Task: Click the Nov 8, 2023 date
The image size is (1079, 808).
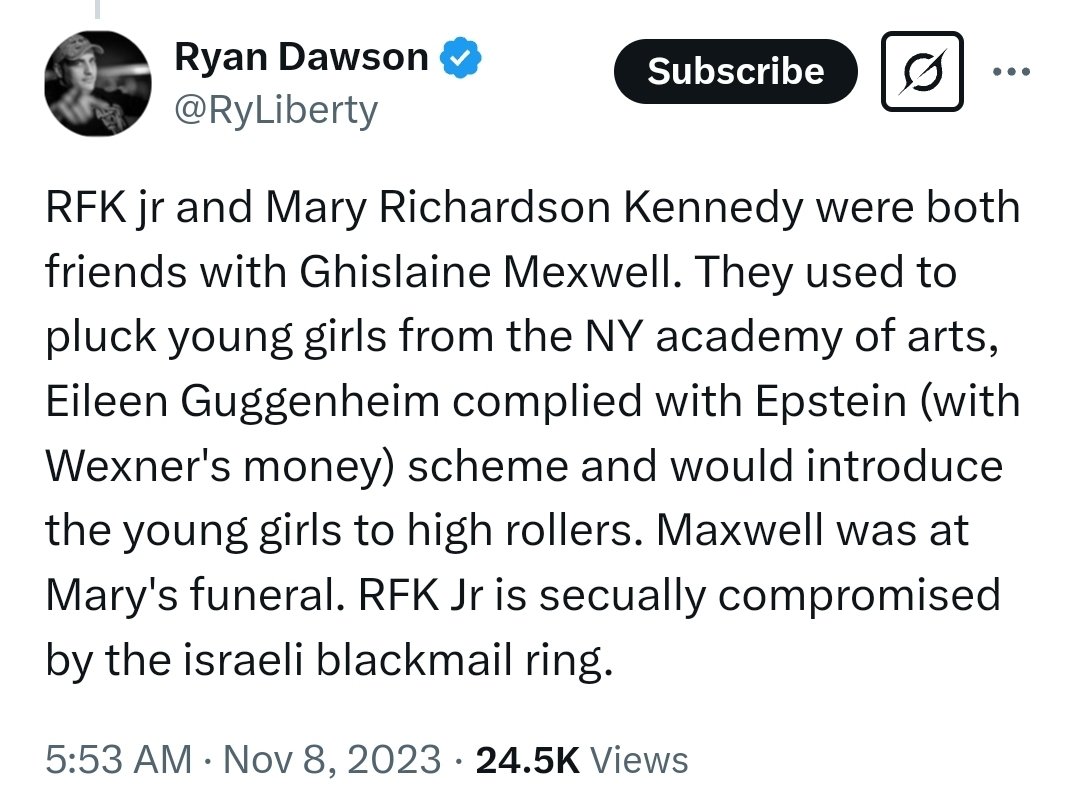Action: [x=328, y=759]
